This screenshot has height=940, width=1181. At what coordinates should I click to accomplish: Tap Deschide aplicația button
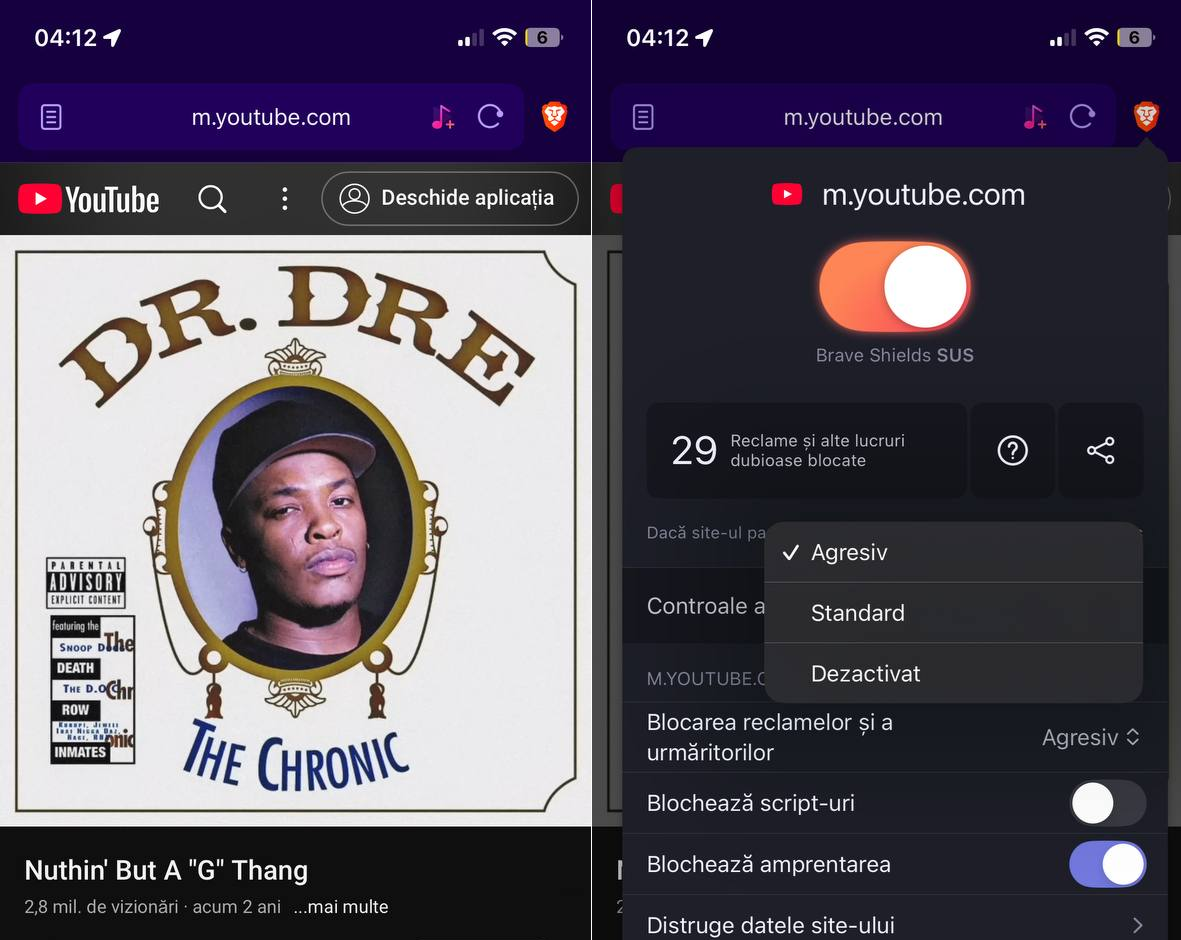[x=450, y=198]
